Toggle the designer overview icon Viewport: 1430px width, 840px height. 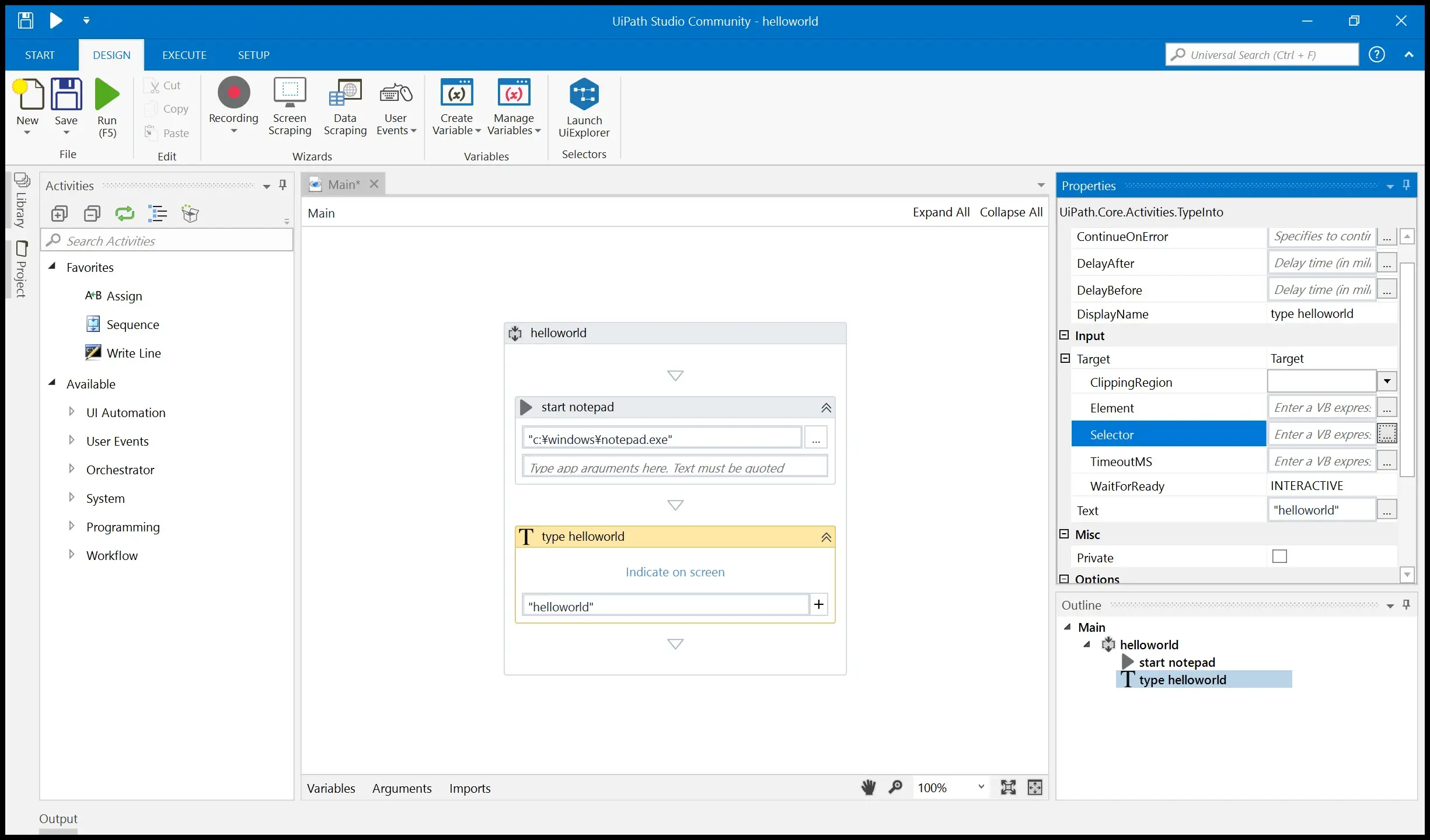(1035, 788)
